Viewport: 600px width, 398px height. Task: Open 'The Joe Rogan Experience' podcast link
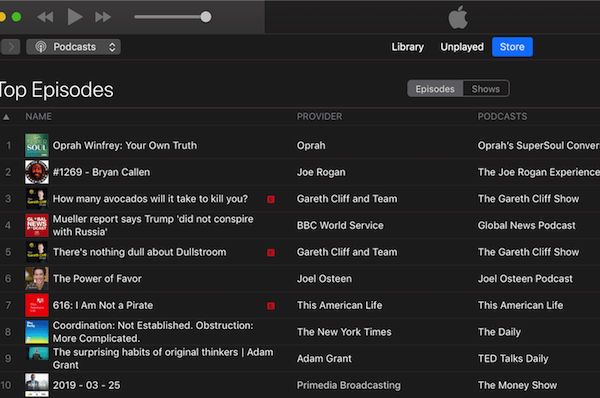coord(538,172)
